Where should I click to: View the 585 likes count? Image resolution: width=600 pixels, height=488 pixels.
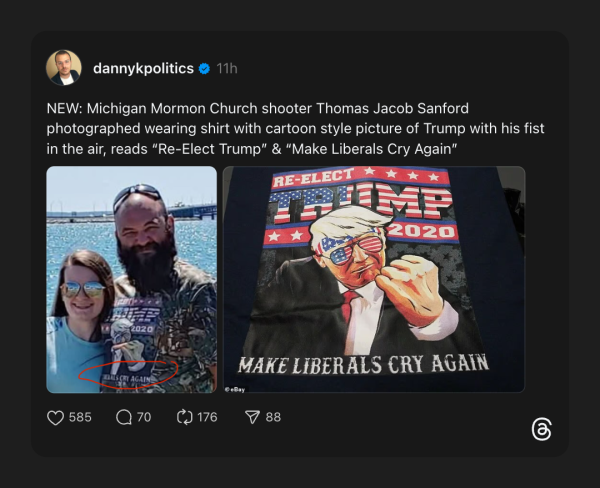point(80,417)
